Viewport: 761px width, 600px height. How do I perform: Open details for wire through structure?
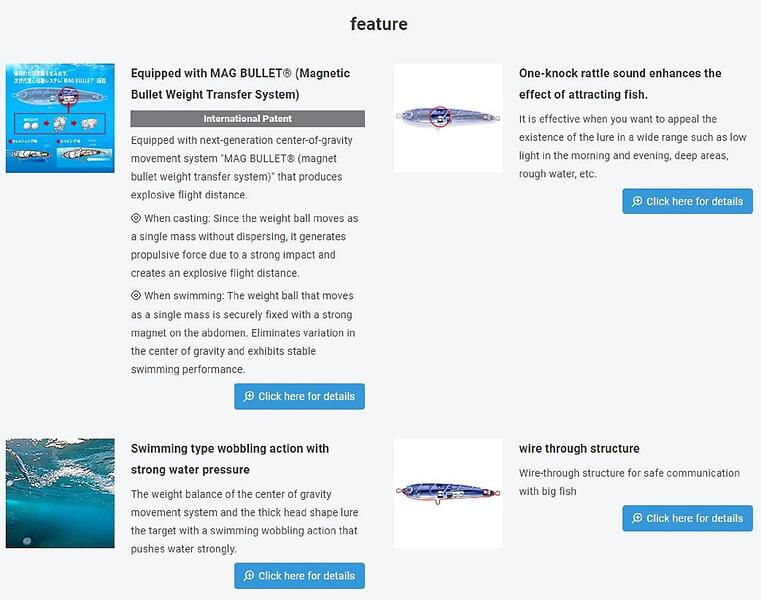click(688, 519)
